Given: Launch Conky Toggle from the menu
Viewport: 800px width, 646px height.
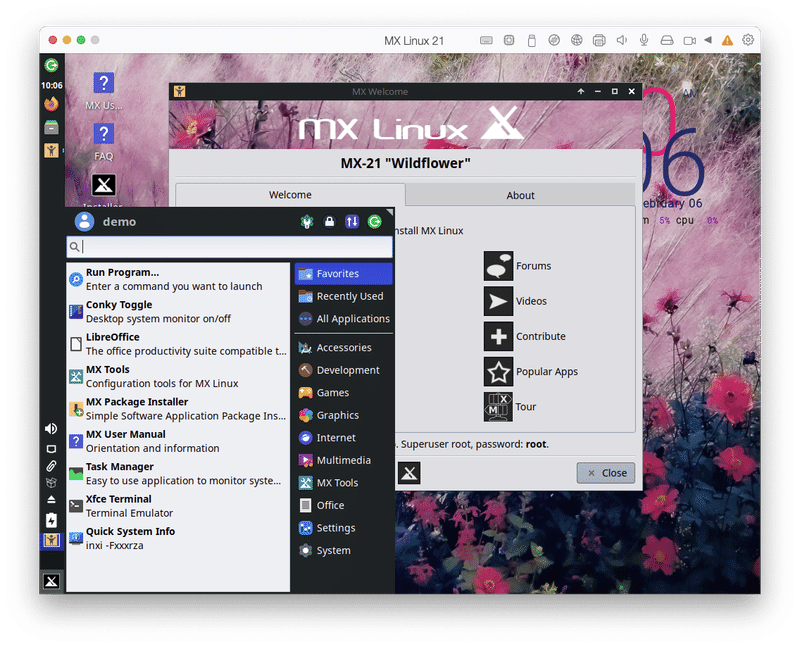Looking at the screenshot, I should (178, 311).
